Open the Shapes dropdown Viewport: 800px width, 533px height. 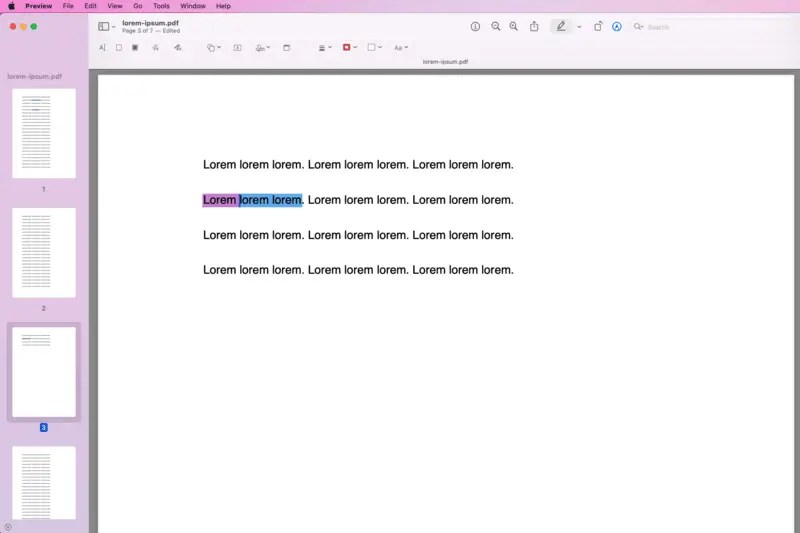click(x=214, y=47)
